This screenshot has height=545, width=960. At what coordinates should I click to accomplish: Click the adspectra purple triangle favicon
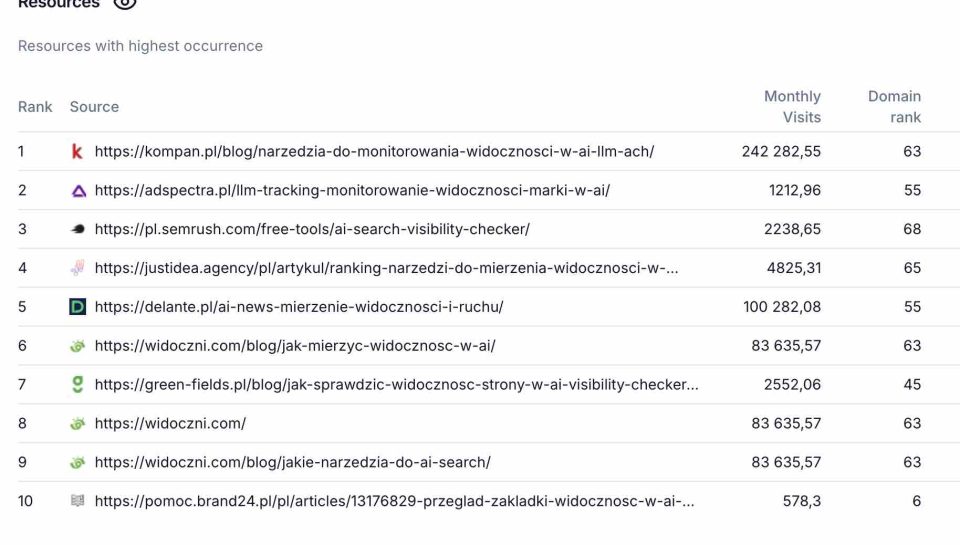tap(78, 190)
